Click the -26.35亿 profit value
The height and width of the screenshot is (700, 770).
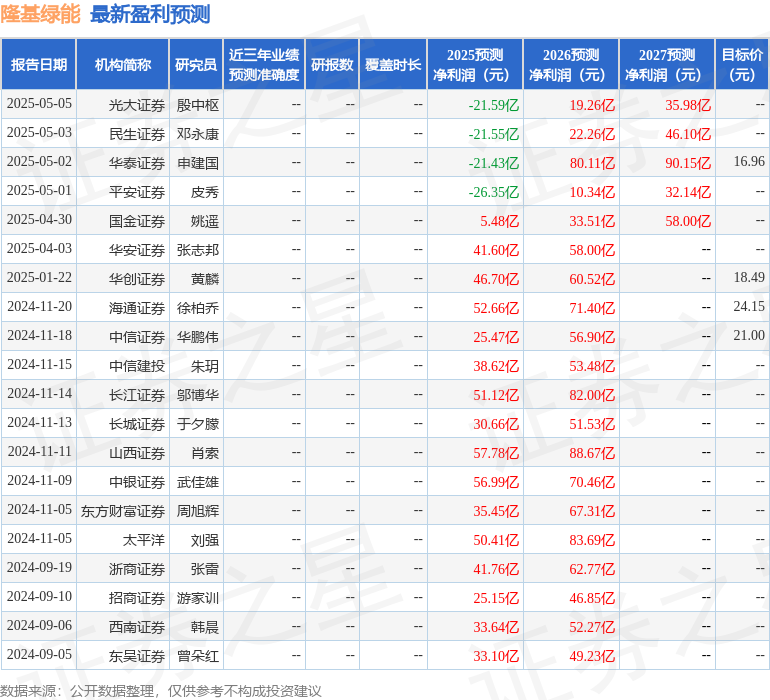click(x=494, y=192)
